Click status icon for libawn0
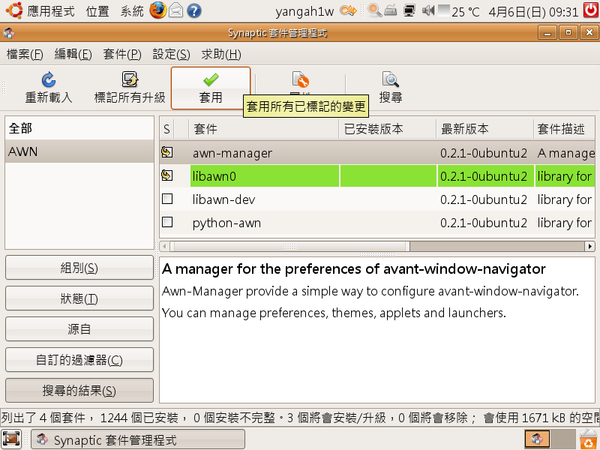 coord(167,176)
